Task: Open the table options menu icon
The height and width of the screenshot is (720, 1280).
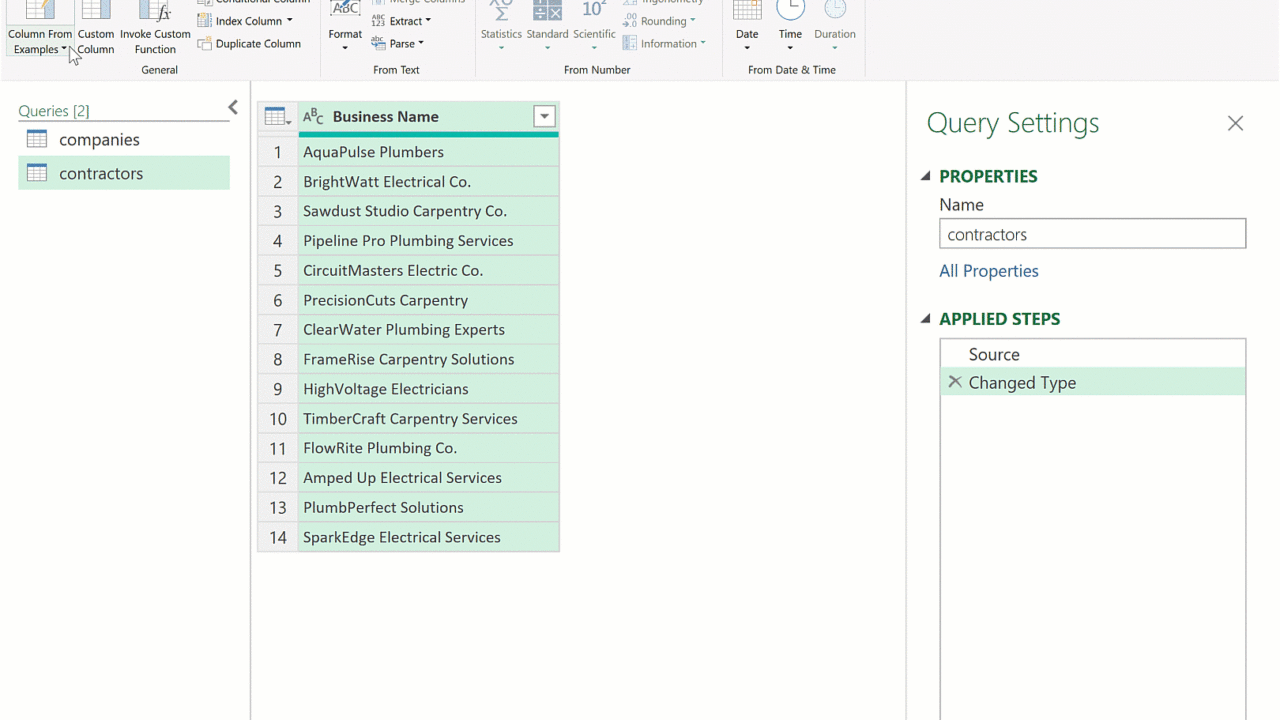Action: coord(277,117)
